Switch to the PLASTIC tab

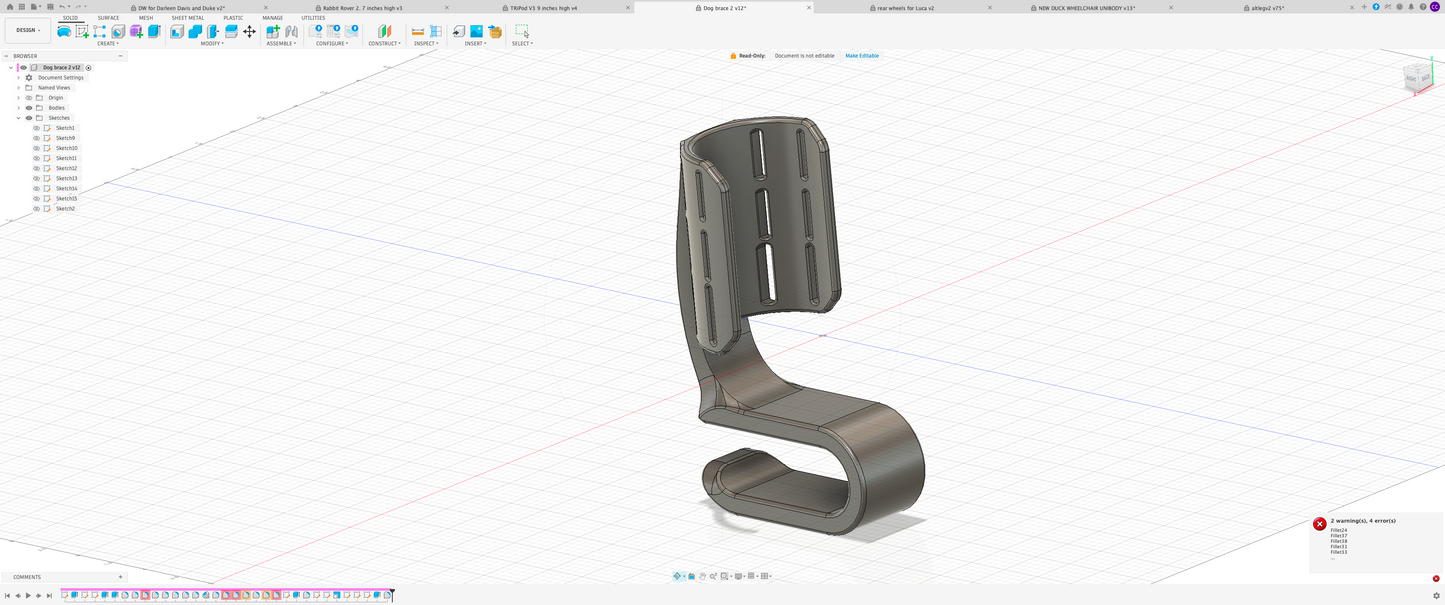click(x=233, y=18)
